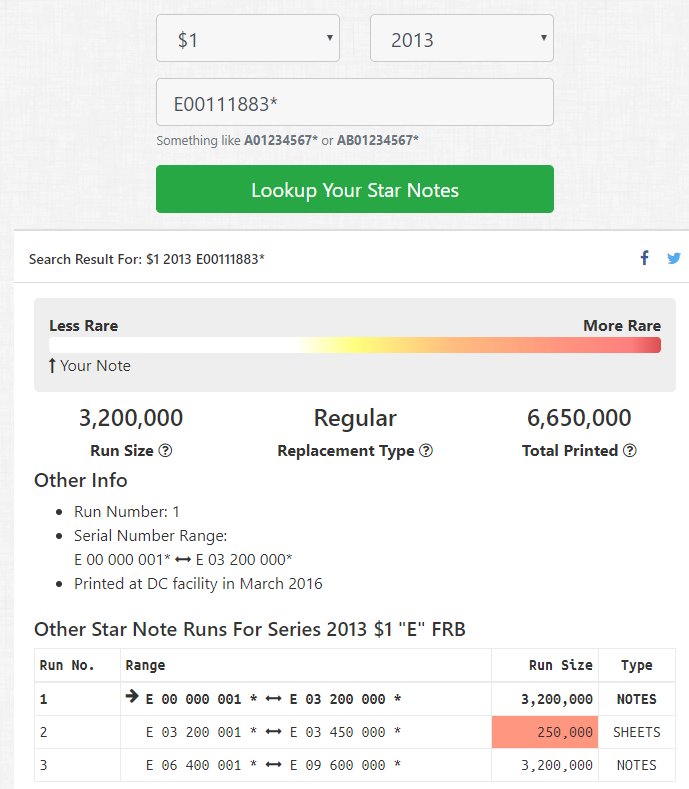Click the current-run arrow icon in row 1
Screen dimensions: 689x789
[132, 696]
